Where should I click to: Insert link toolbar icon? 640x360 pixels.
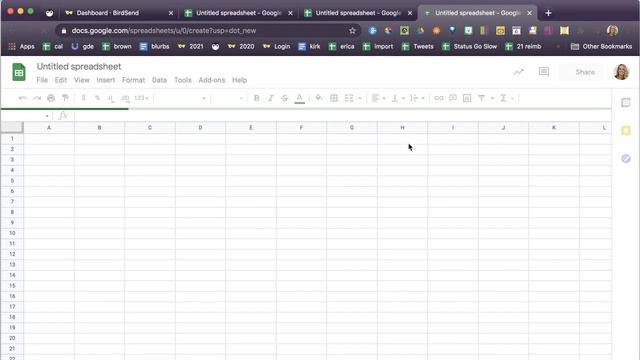click(x=439, y=98)
